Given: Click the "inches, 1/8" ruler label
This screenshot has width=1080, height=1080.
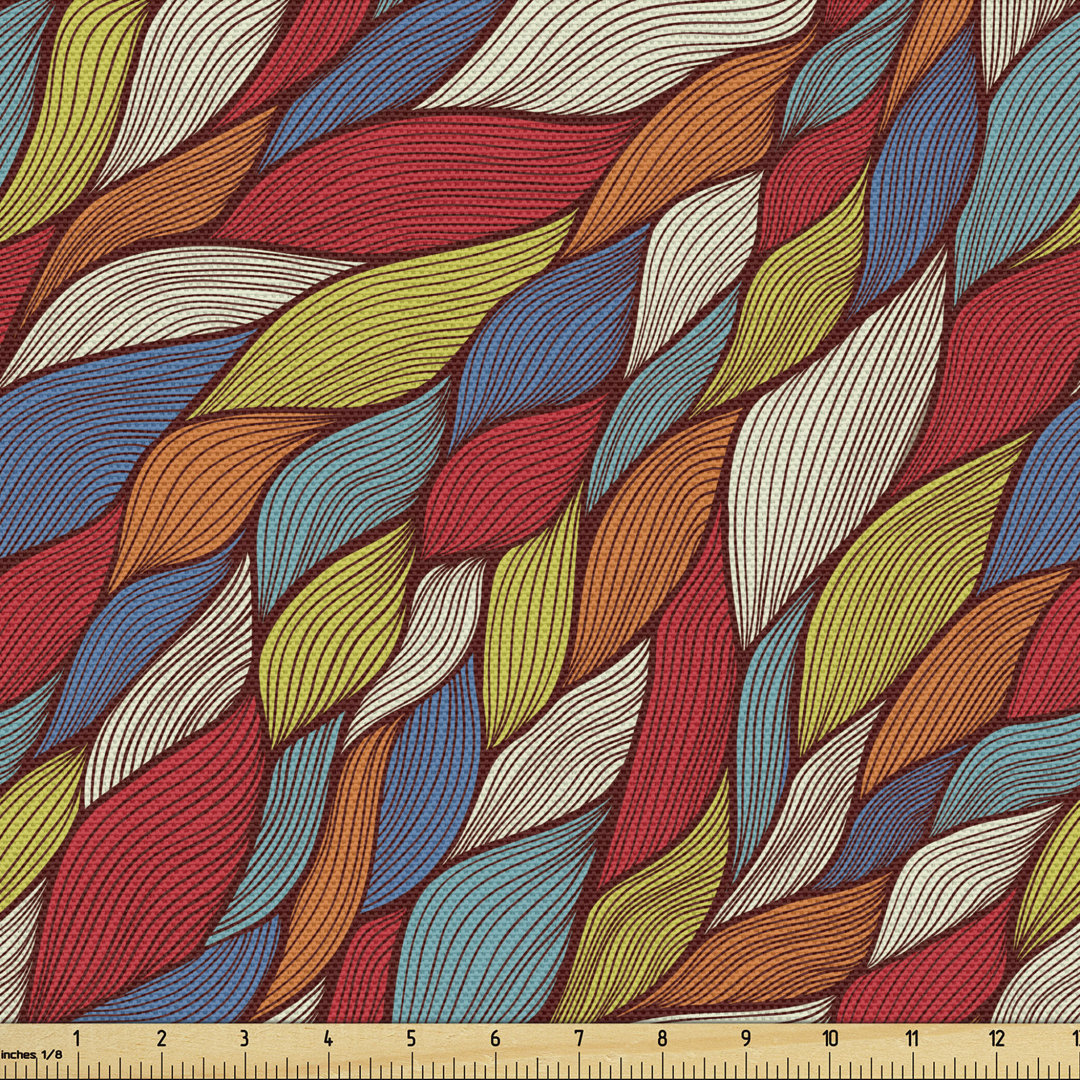Looking at the screenshot, I should [x=30, y=1054].
